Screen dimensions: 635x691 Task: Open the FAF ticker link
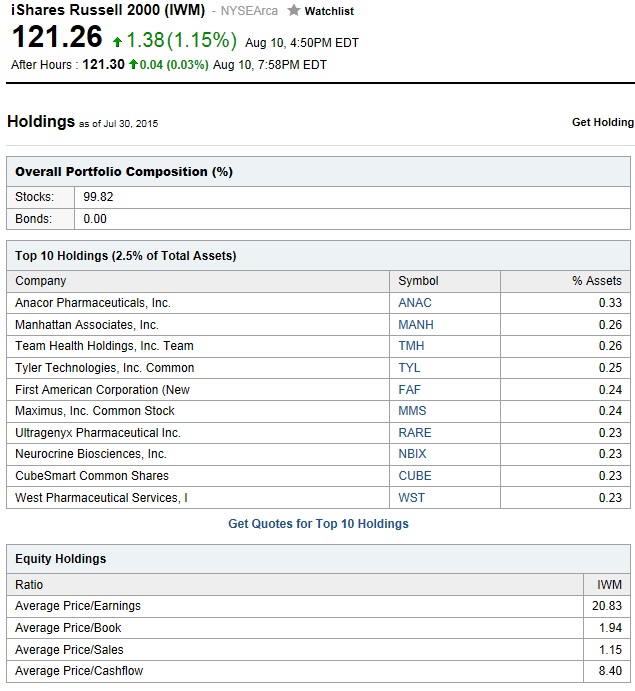pyautogui.click(x=410, y=390)
